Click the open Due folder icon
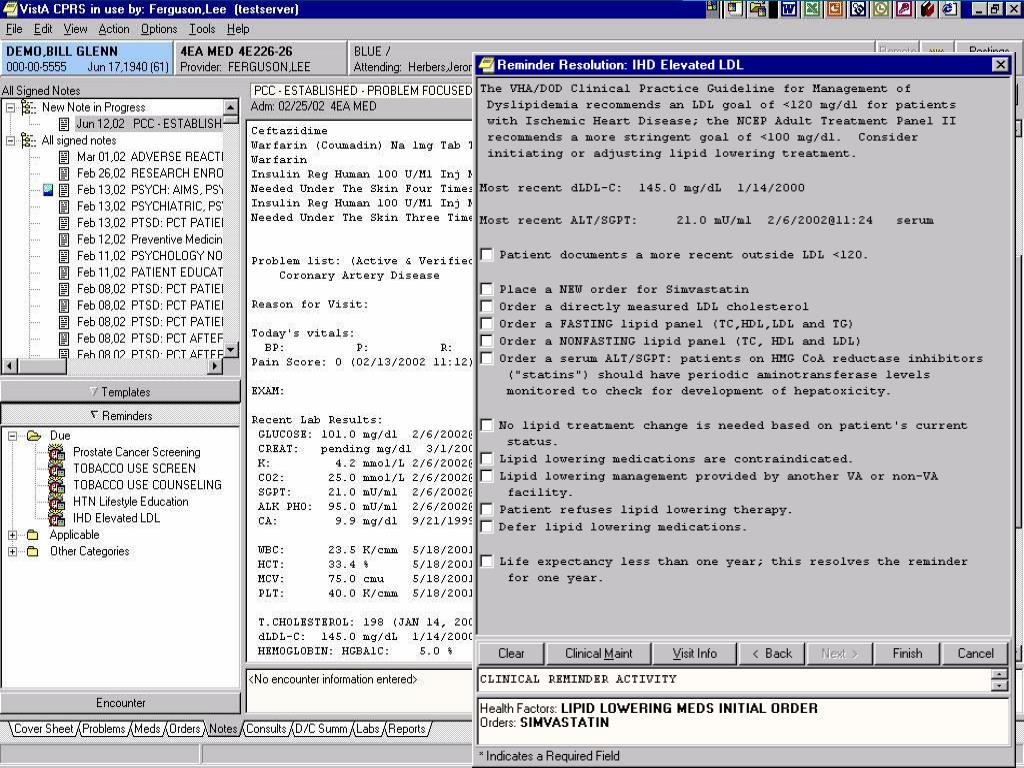1024x768 pixels. click(x=33, y=436)
